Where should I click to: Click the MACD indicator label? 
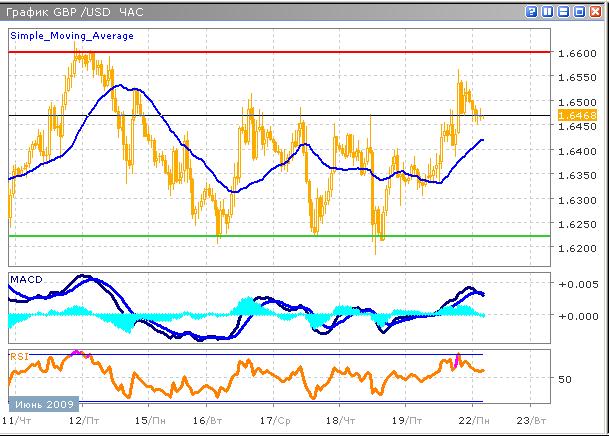pos(25,279)
